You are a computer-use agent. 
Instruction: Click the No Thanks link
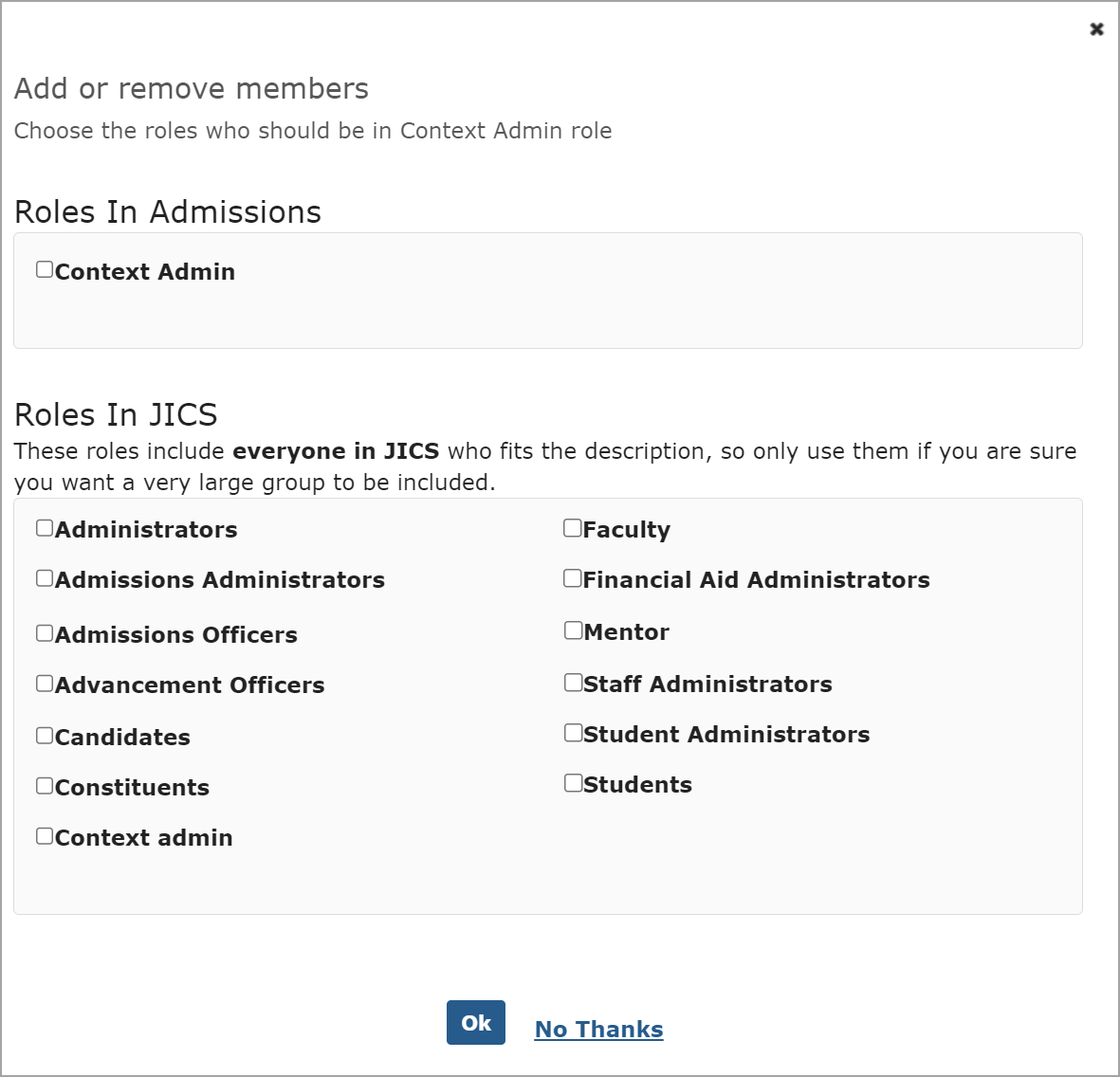(598, 1029)
